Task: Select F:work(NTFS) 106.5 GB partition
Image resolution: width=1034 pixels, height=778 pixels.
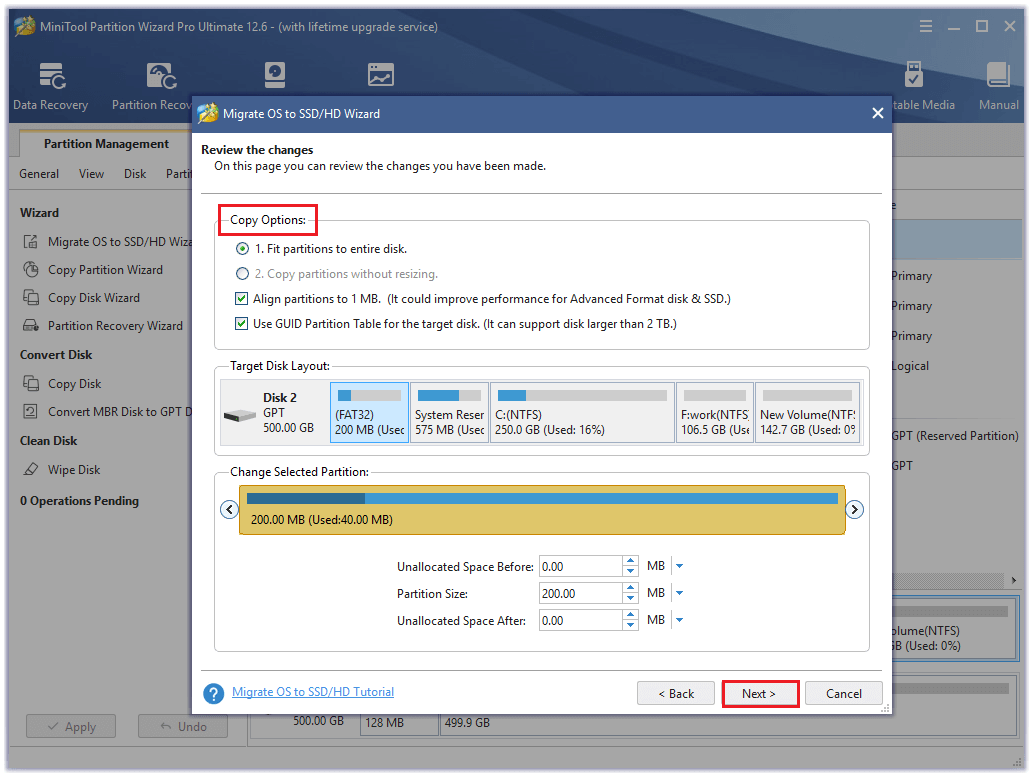Action: (715, 413)
